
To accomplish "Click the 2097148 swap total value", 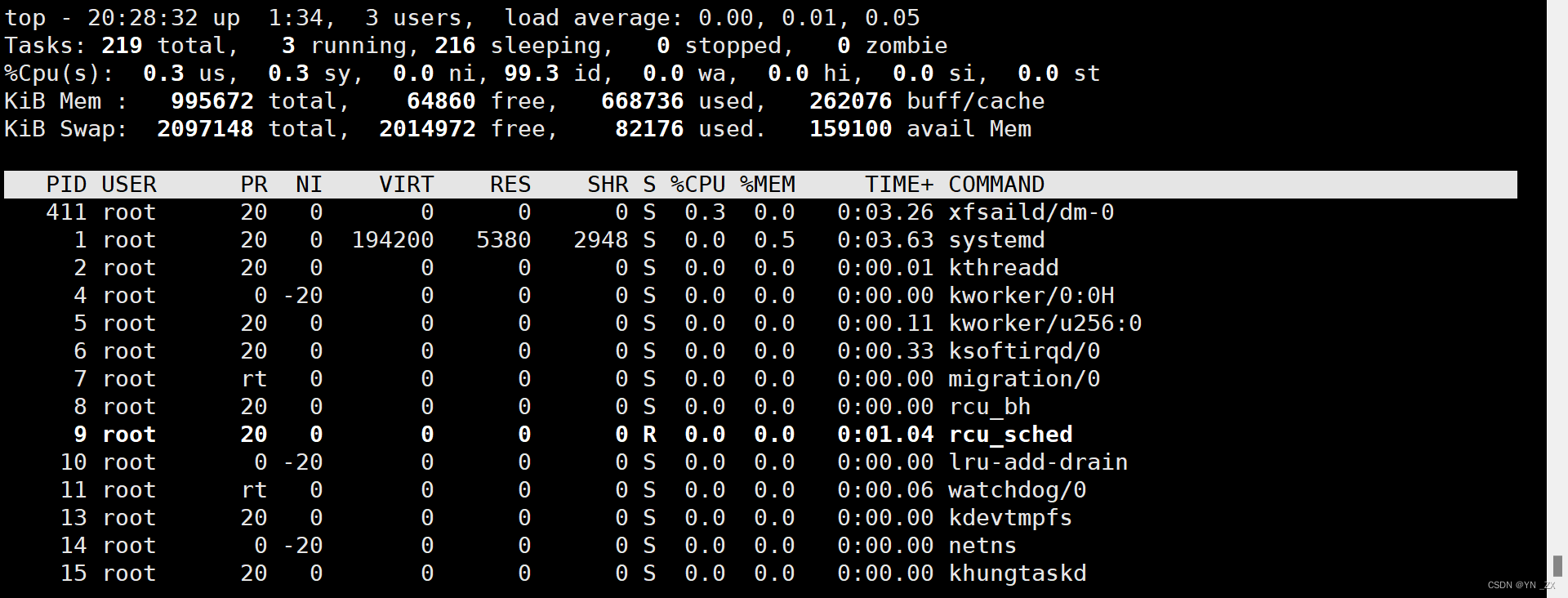I will pos(205,129).
